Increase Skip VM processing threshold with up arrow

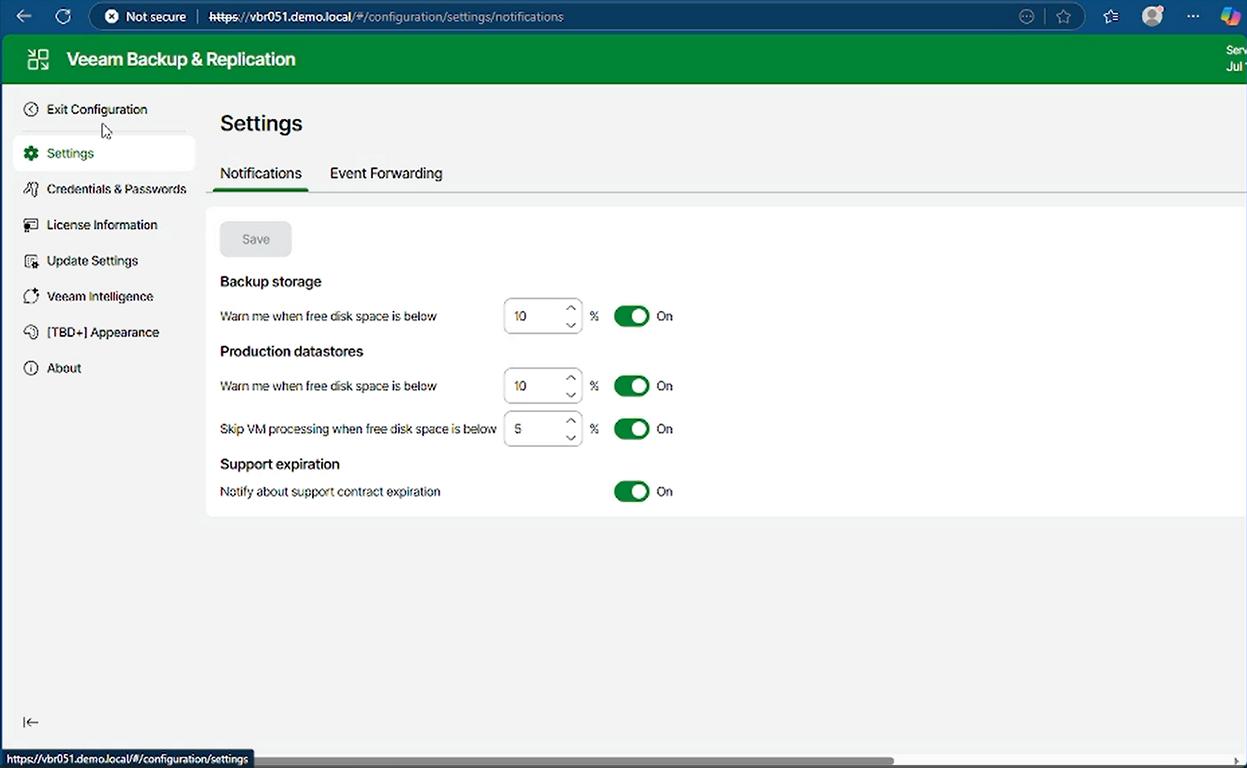coord(571,421)
